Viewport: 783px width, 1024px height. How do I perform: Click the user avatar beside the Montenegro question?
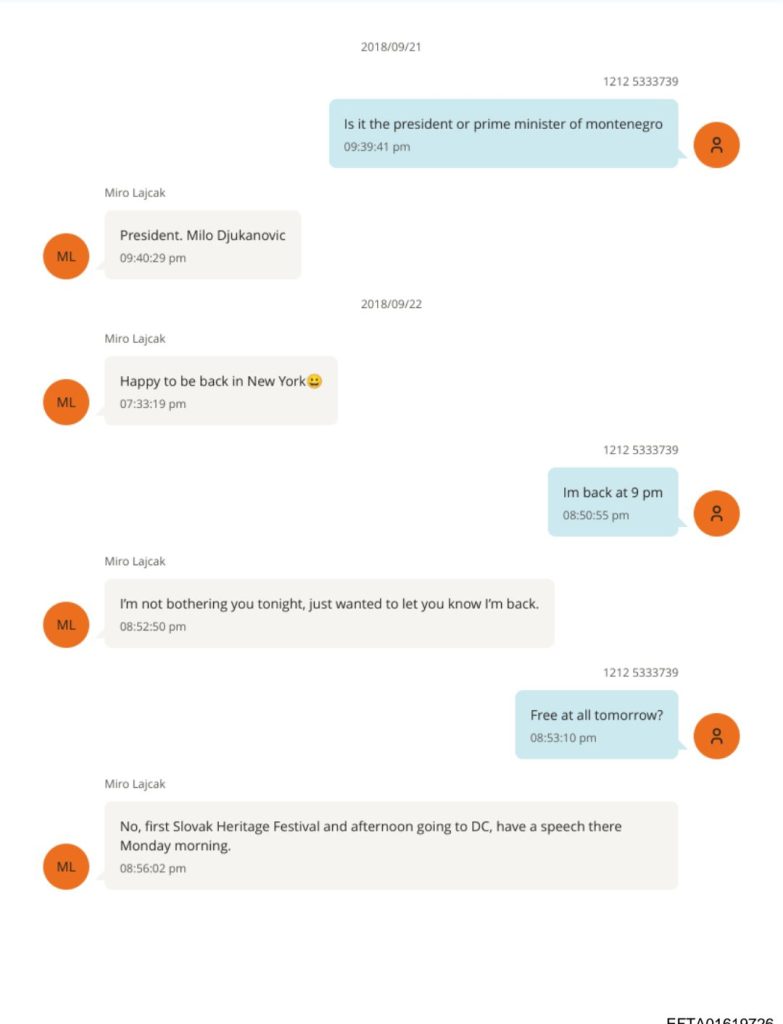716,144
